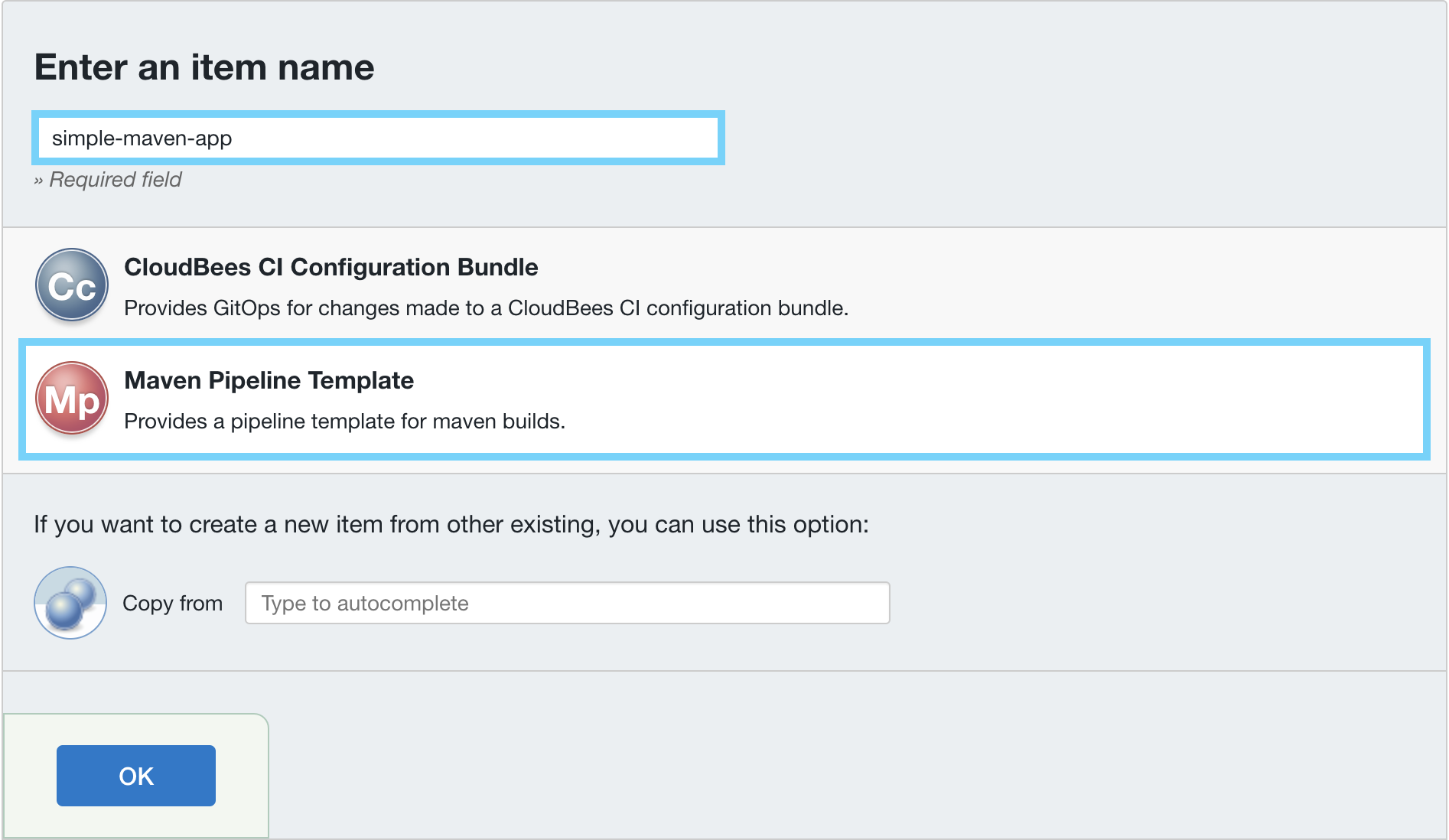The height and width of the screenshot is (840, 1449).
Task: Choose the CloudBees CI Configuration Bundle title
Action: pyautogui.click(x=331, y=267)
